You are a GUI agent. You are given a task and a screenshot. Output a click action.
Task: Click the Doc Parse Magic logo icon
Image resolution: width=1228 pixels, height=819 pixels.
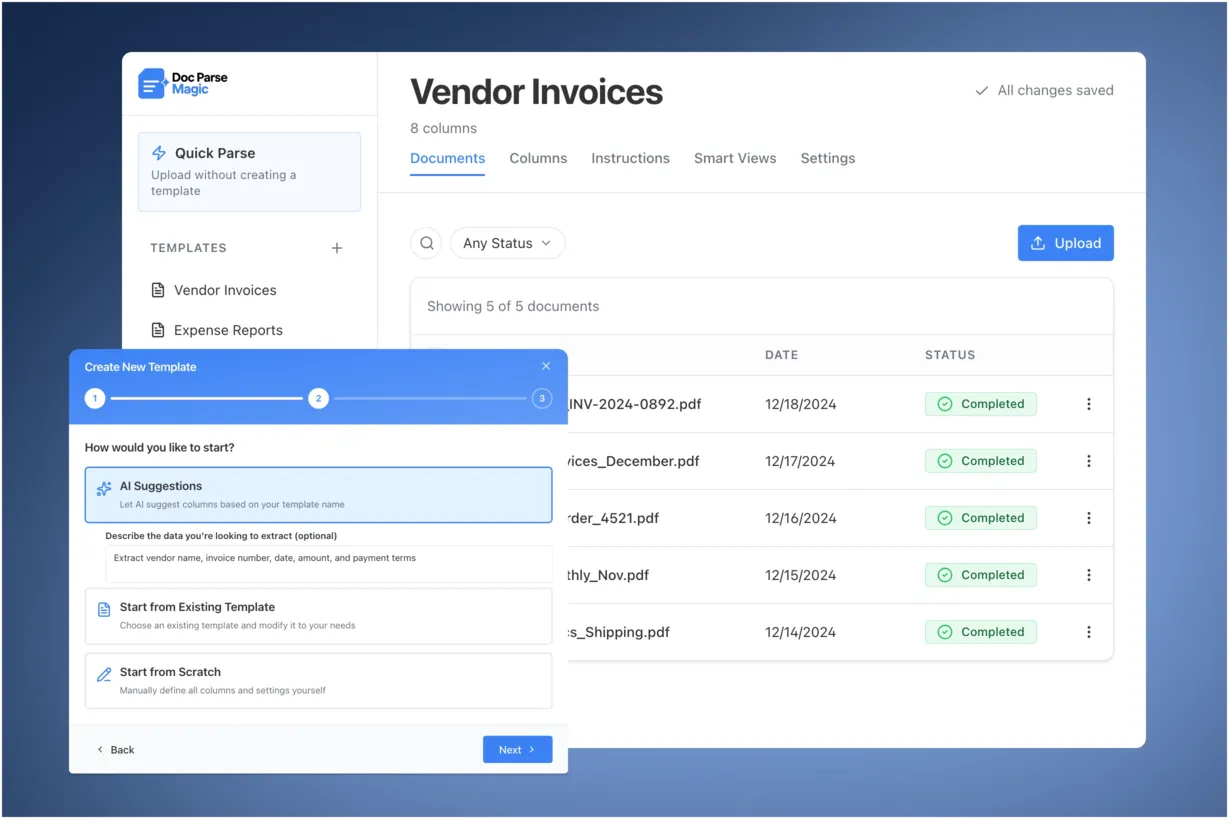tap(152, 84)
